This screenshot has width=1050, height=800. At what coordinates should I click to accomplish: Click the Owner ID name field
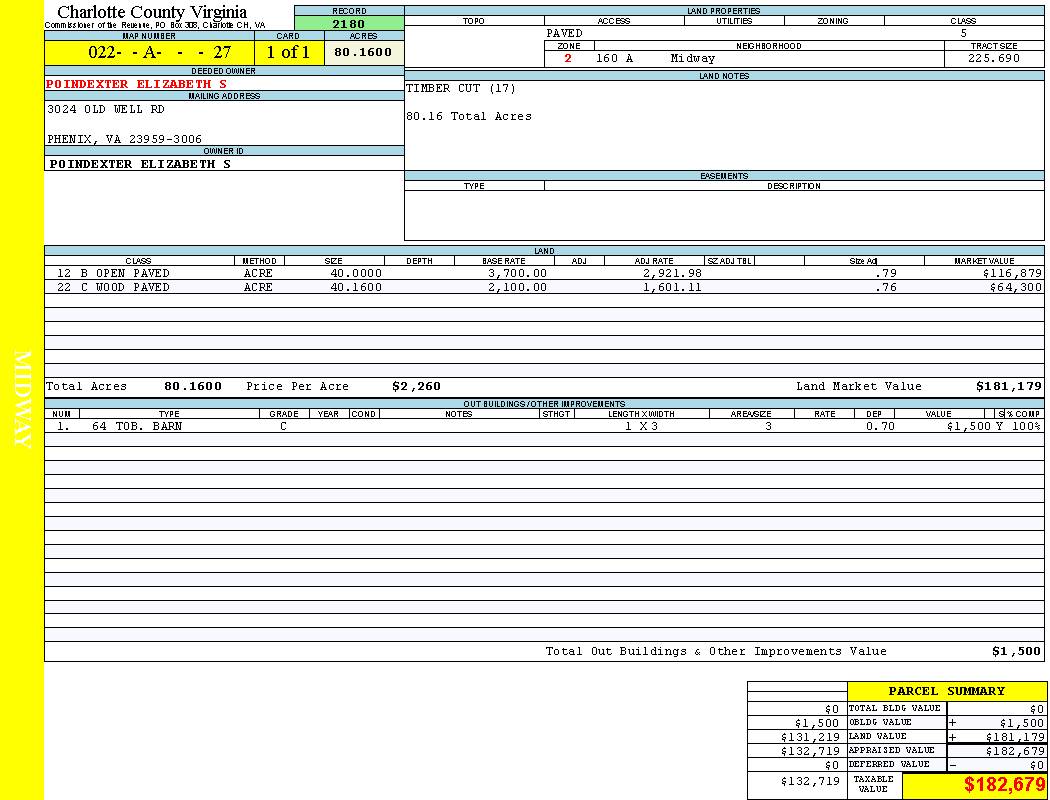[x=140, y=163]
